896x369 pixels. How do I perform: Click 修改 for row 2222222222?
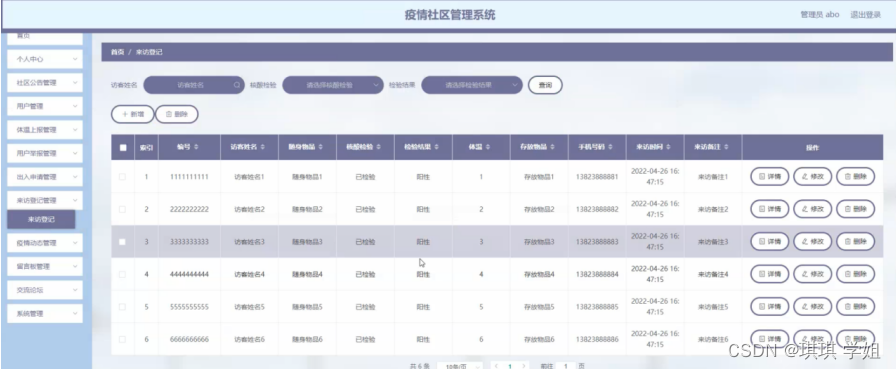(813, 210)
